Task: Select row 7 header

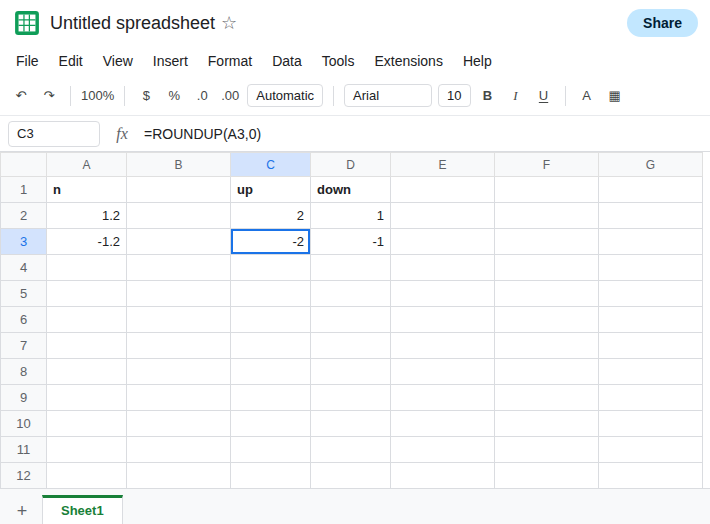Action: (x=24, y=346)
